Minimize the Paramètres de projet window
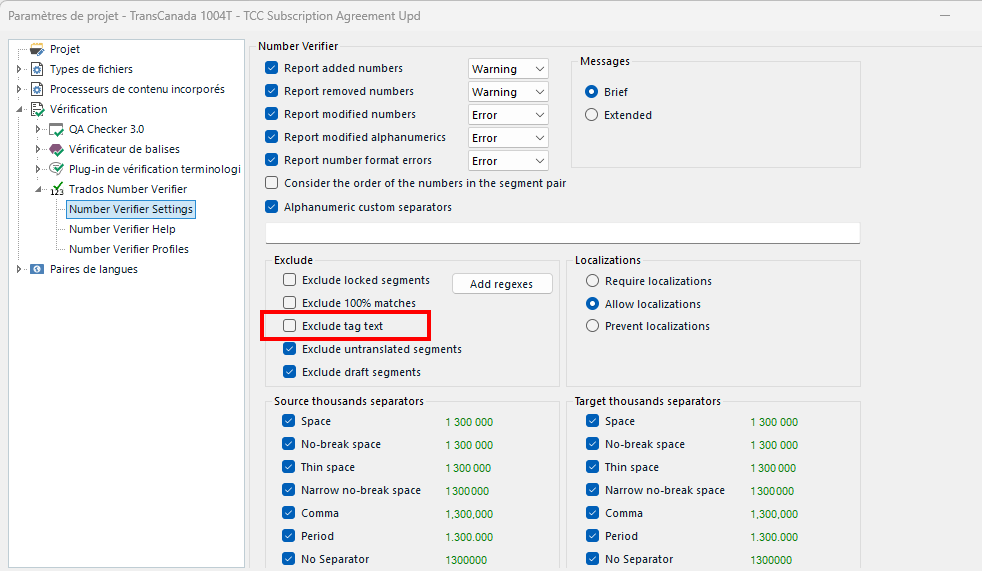The height and width of the screenshot is (571, 982). 945,16
